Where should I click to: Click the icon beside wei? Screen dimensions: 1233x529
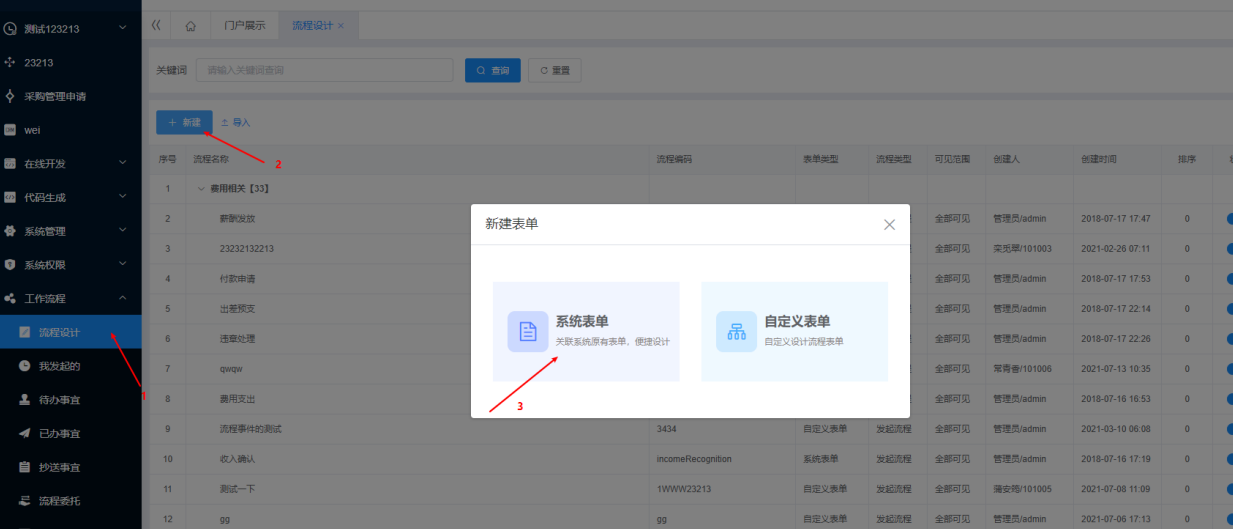pyautogui.click(x=10, y=130)
